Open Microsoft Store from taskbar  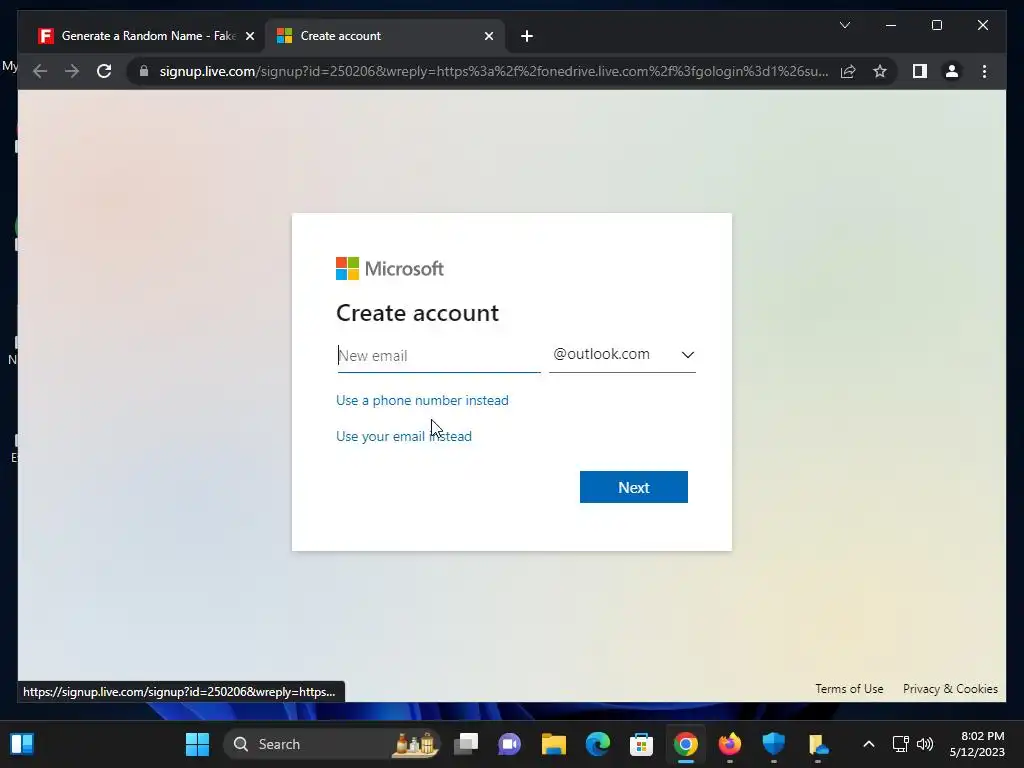[x=641, y=744]
